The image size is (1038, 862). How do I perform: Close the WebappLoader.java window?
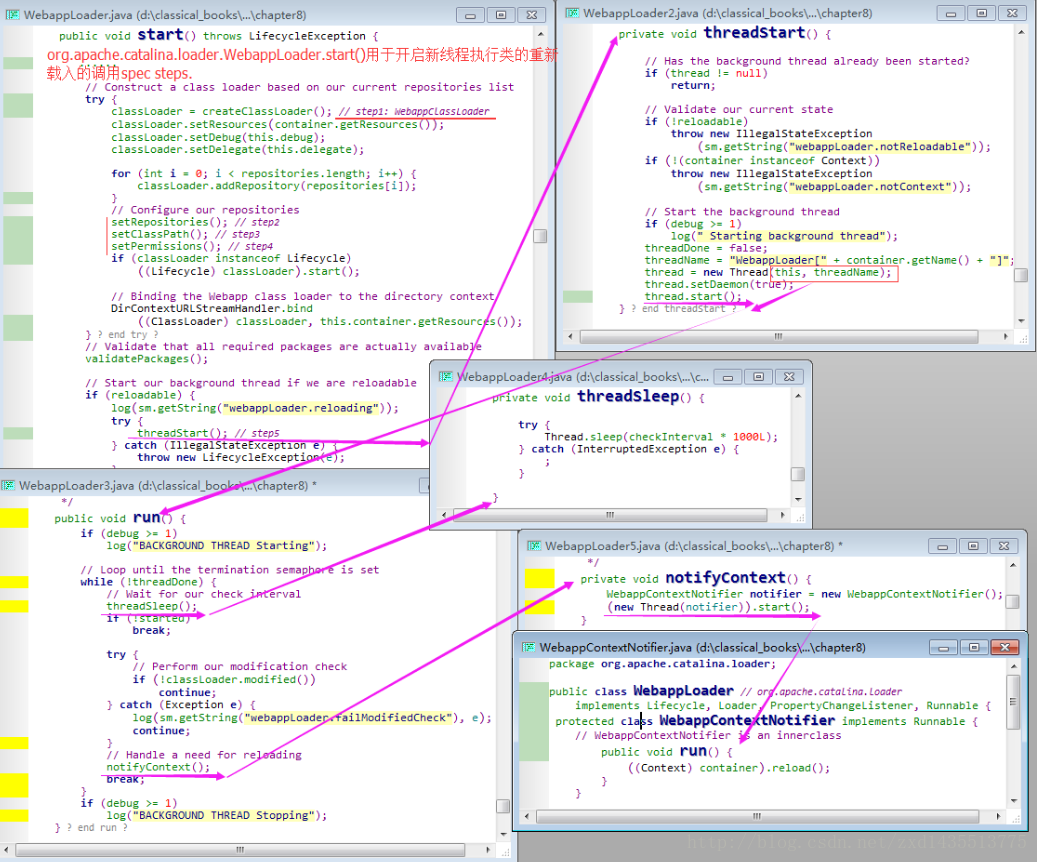point(532,15)
